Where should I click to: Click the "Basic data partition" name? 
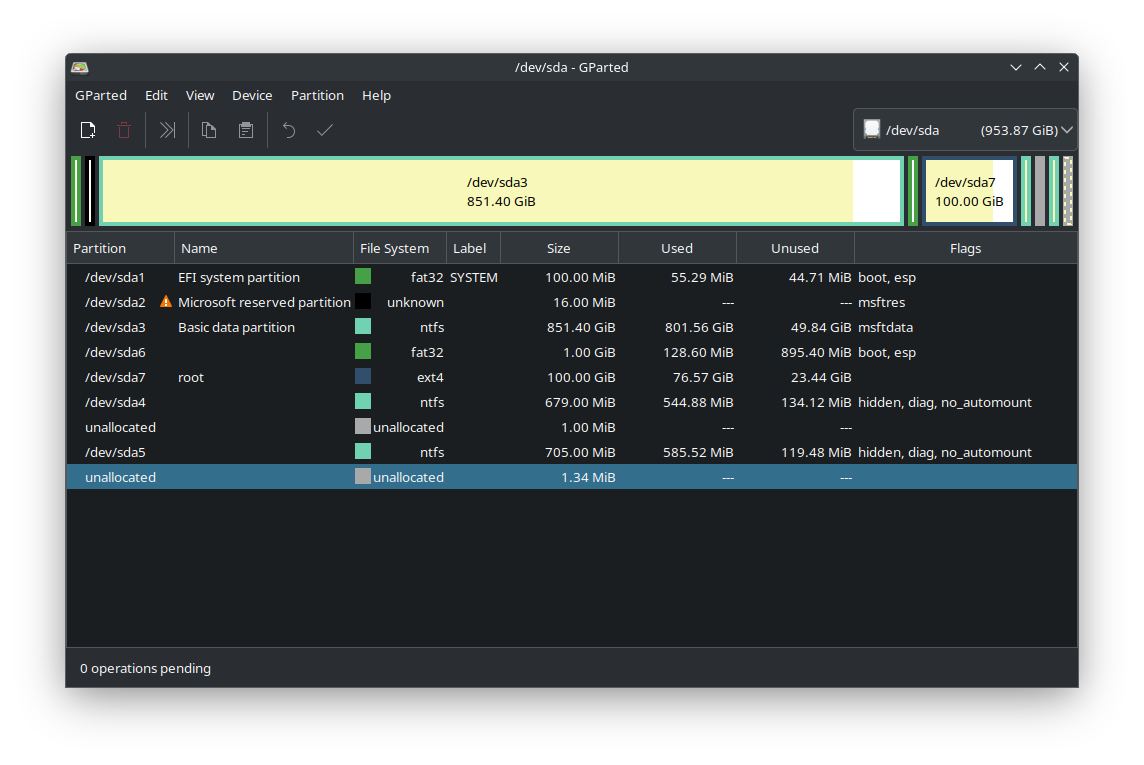pos(236,327)
